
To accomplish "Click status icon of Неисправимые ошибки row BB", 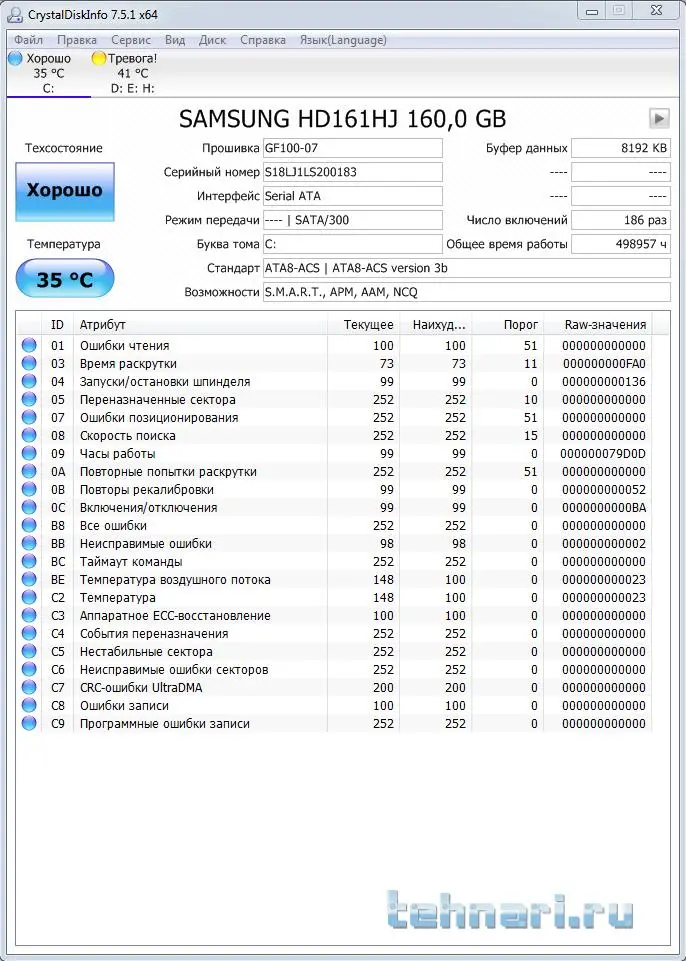I will tap(29, 544).
